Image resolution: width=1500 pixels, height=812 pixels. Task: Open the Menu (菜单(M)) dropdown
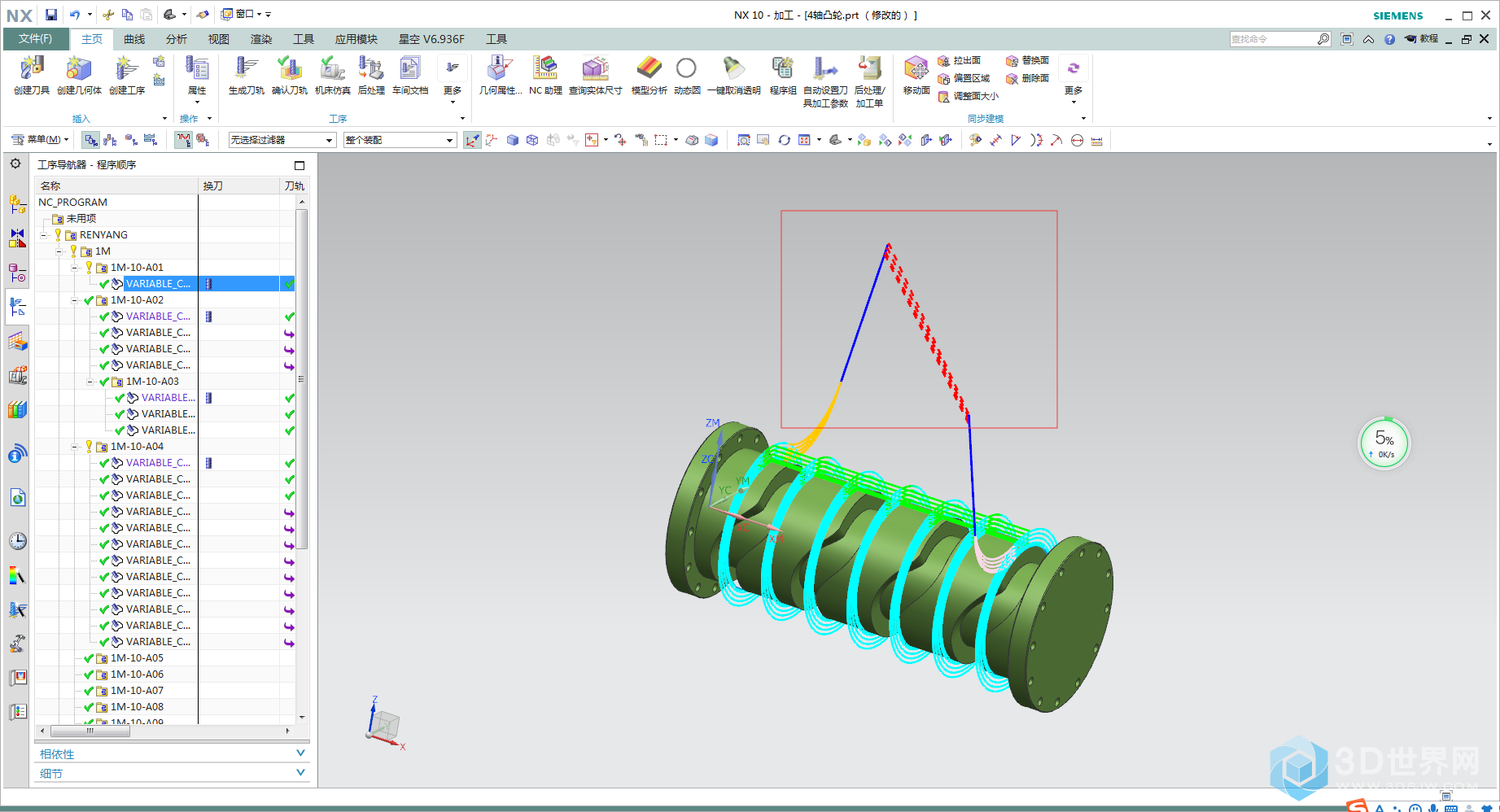40,140
